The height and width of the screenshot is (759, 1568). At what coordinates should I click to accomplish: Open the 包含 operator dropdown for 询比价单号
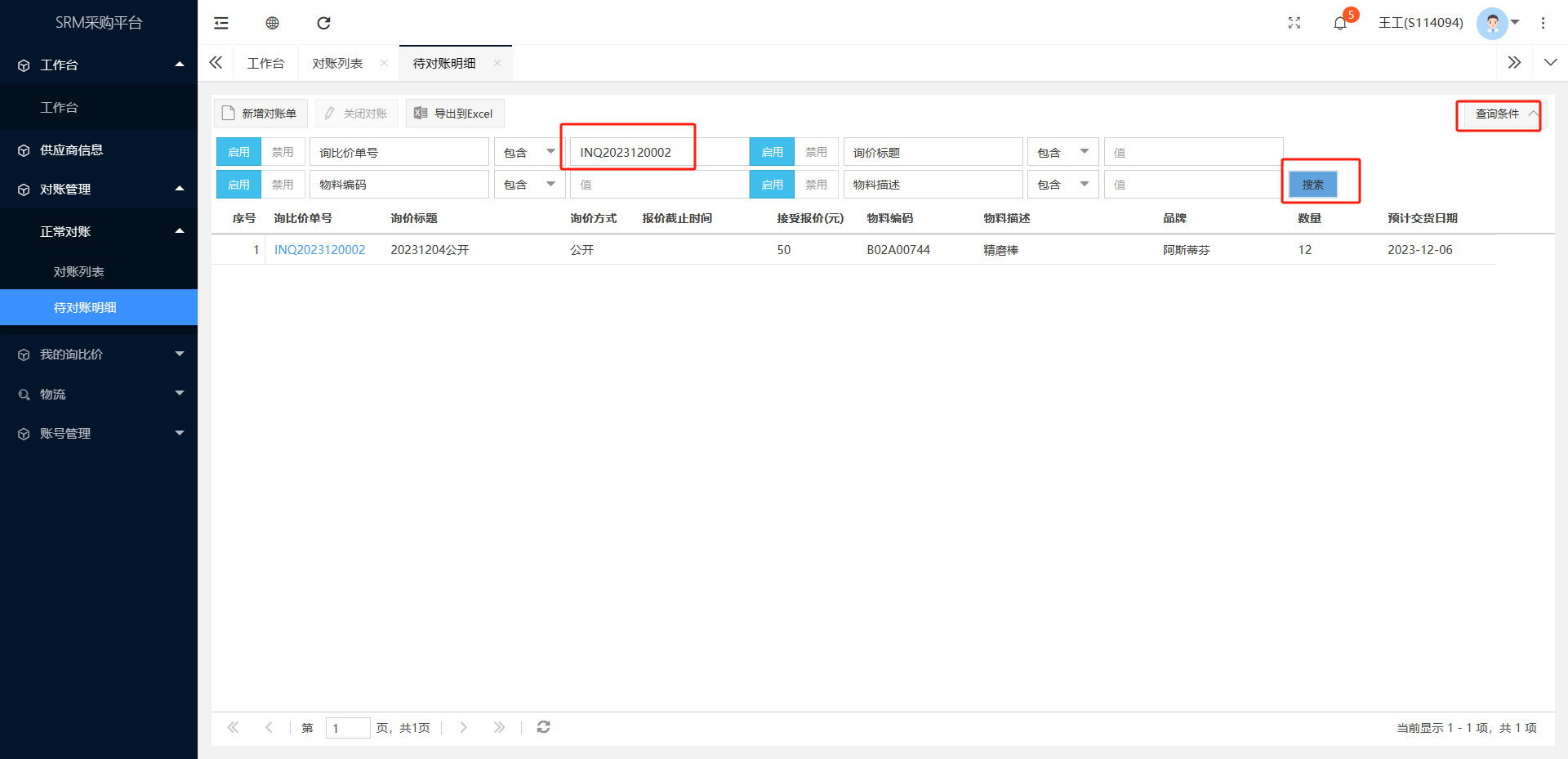pos(529,152)
